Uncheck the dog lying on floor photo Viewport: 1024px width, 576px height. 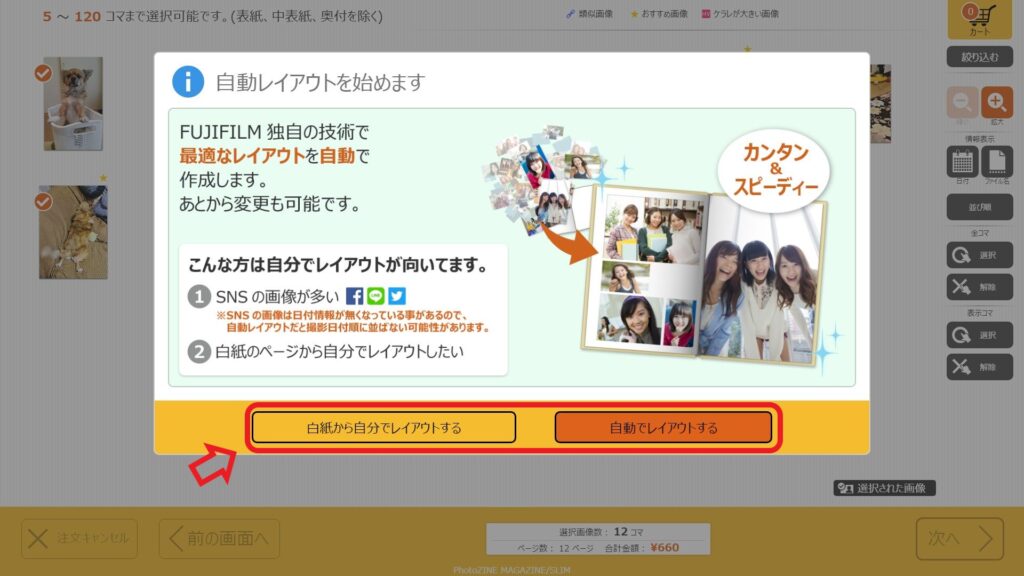(43, 202)
